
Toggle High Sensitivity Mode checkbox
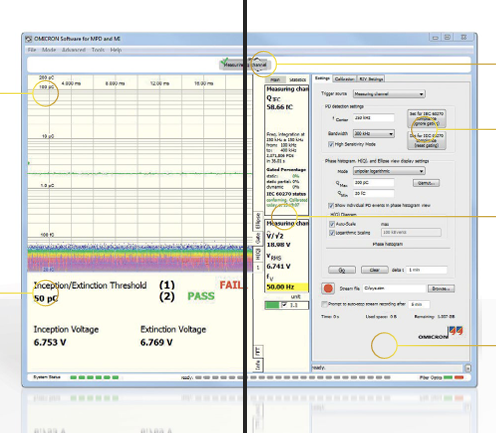[331, 144]
